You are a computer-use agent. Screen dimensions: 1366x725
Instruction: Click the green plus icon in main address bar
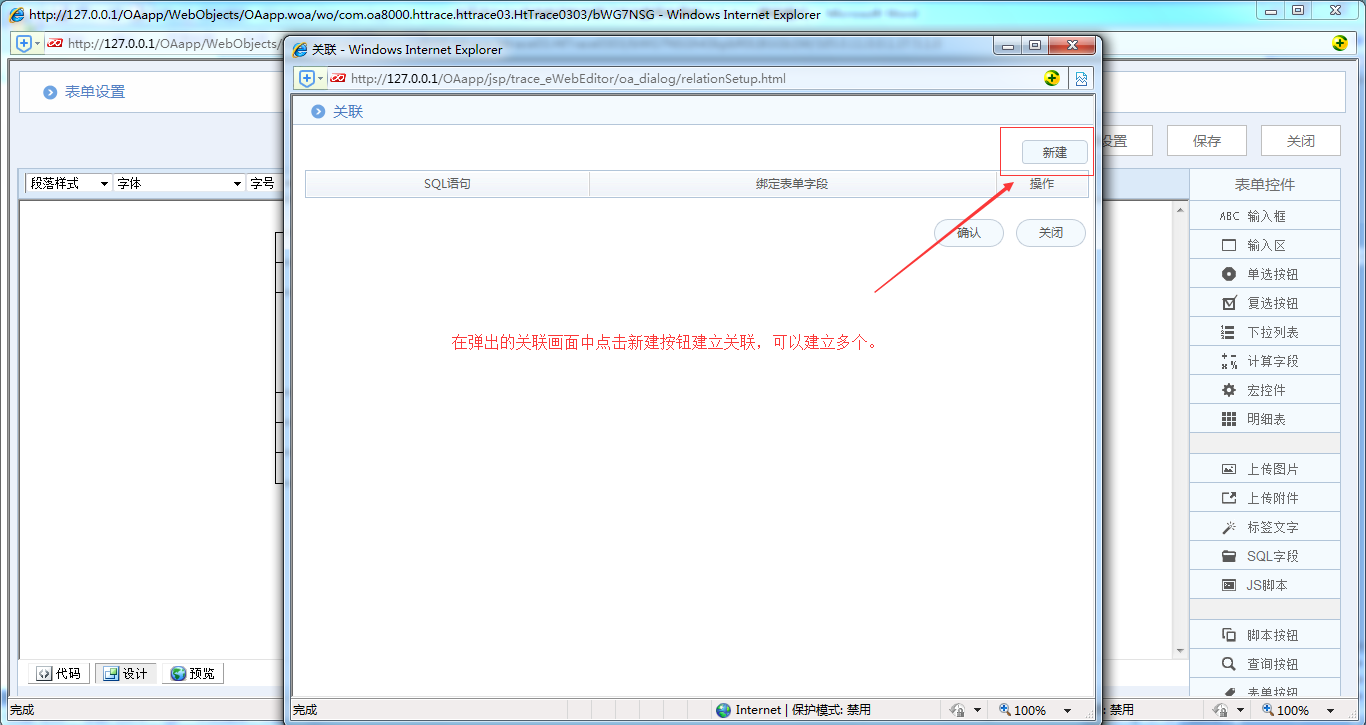coord(1339,43)
